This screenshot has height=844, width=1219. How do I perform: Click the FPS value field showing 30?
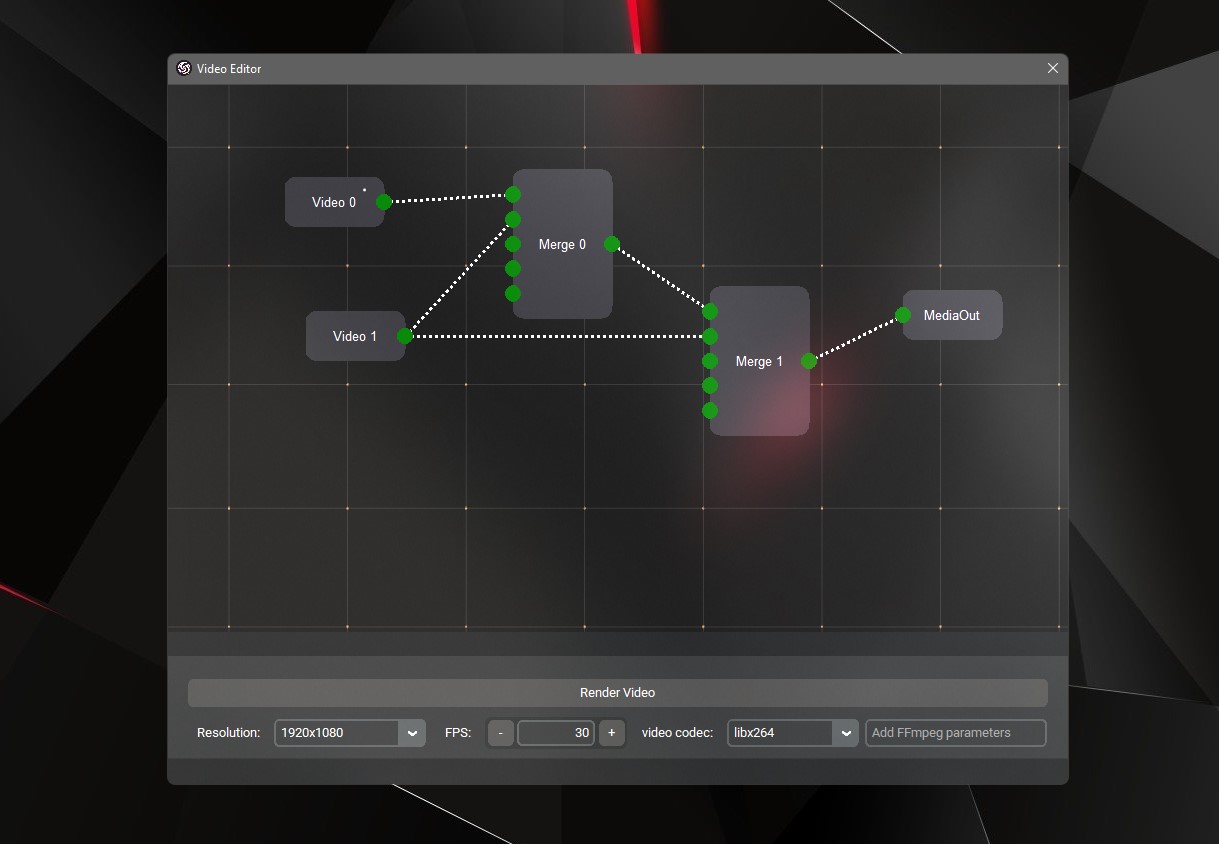click(556, 733)
